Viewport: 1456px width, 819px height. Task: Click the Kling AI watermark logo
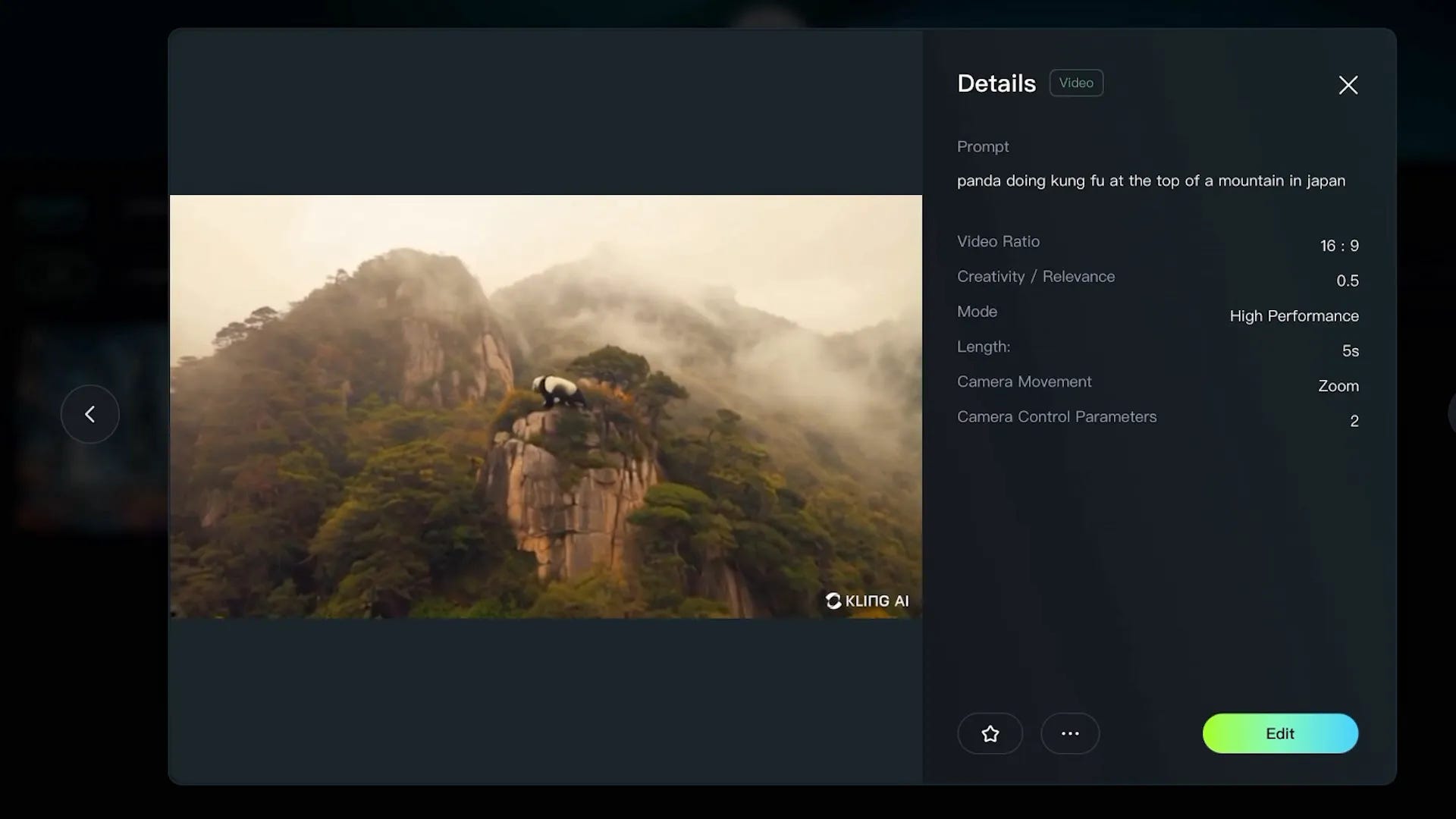[867, 601]
